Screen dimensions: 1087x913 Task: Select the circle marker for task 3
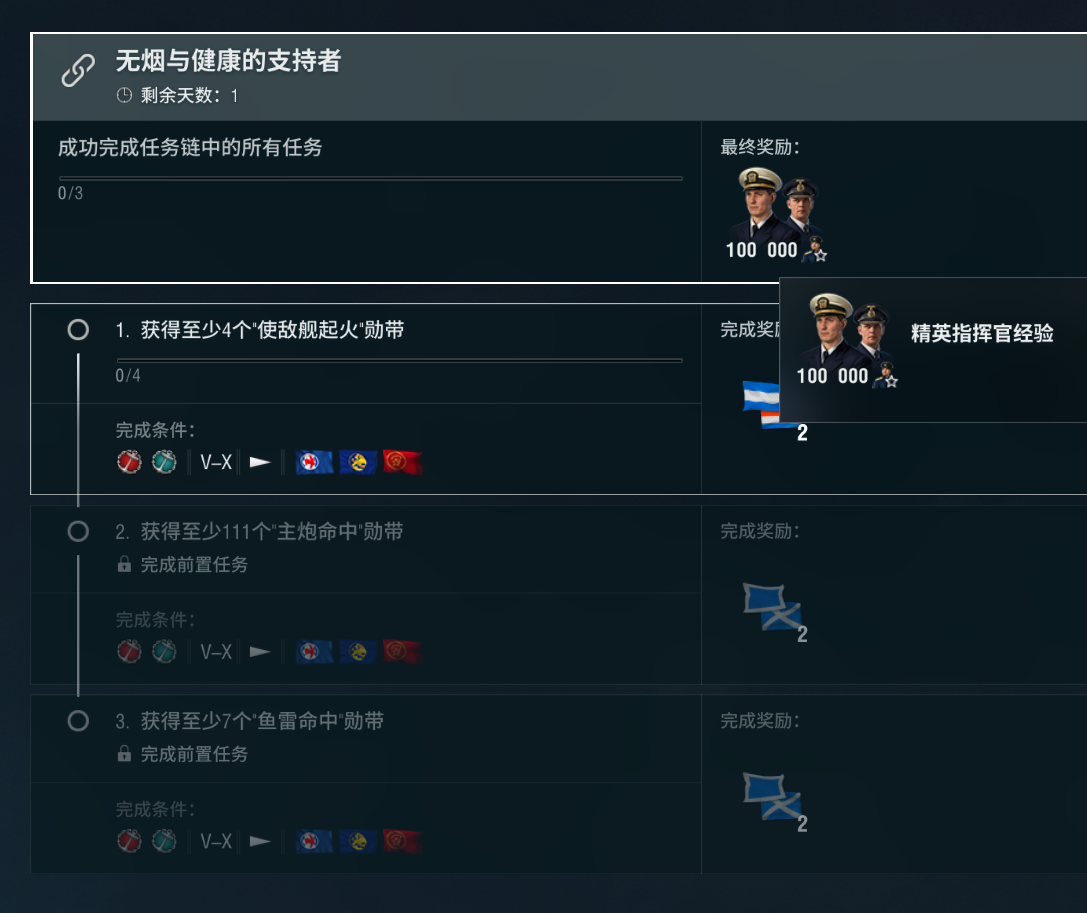(78, 721)
